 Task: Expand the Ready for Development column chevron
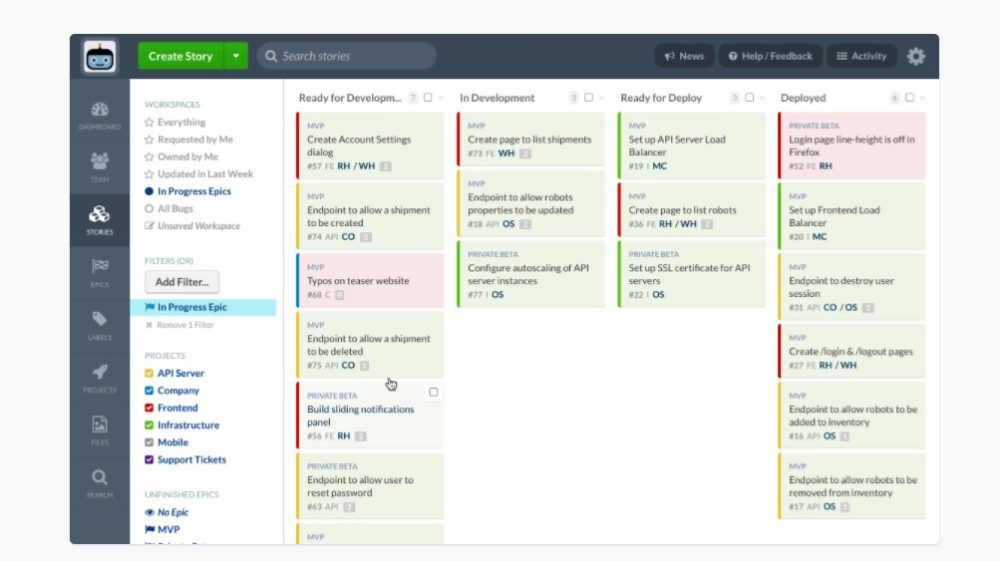441,98
